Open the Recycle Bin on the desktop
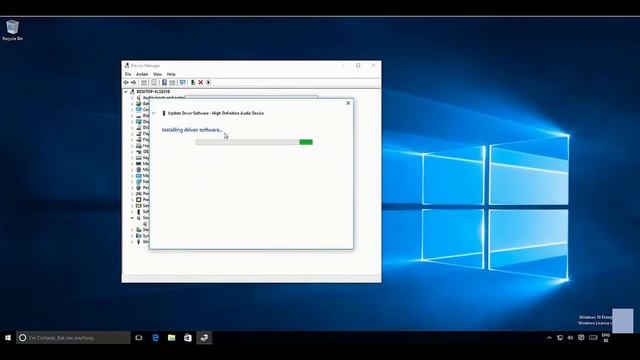 13,30
